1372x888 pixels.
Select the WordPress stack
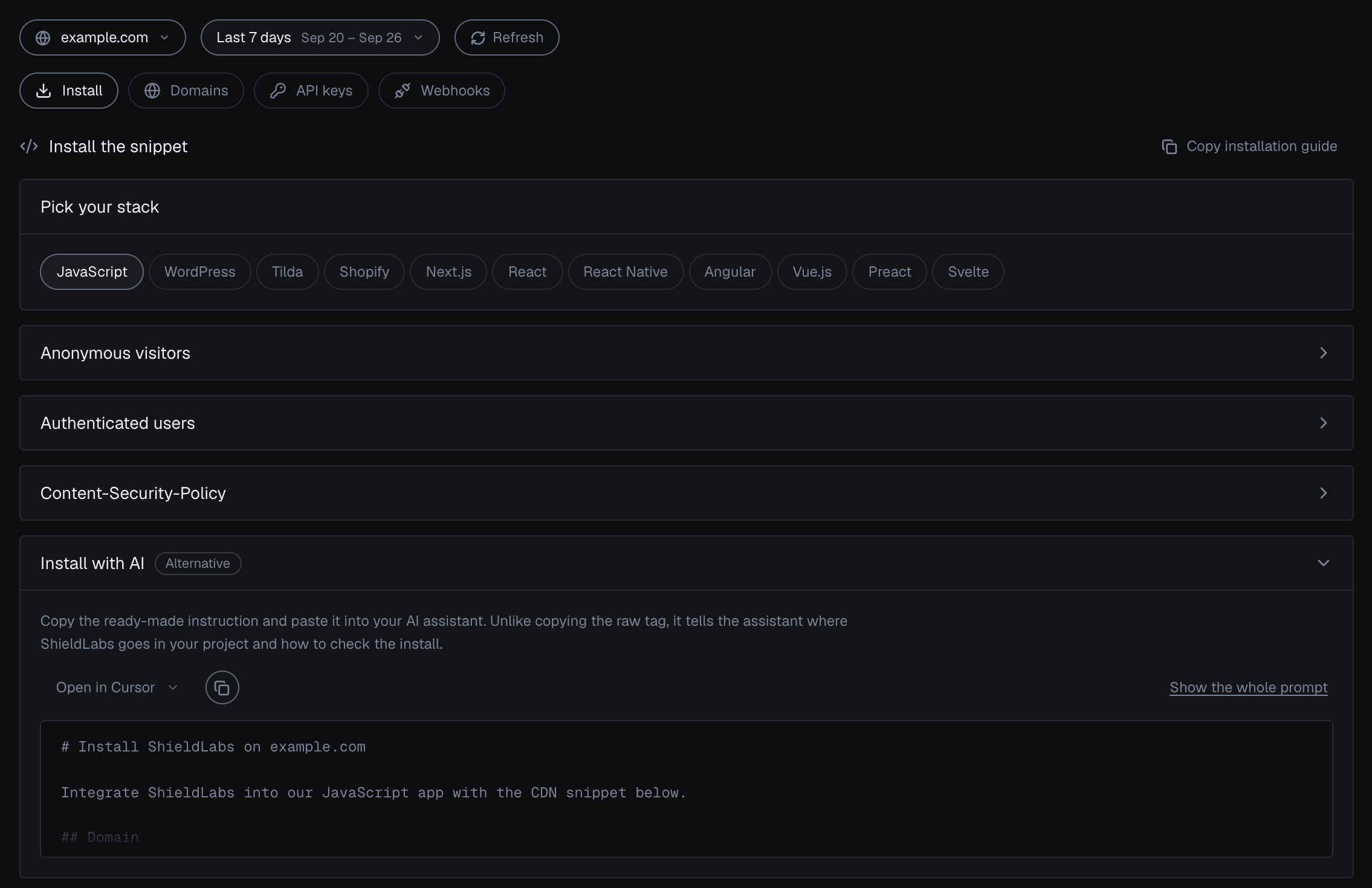(200, 272)
